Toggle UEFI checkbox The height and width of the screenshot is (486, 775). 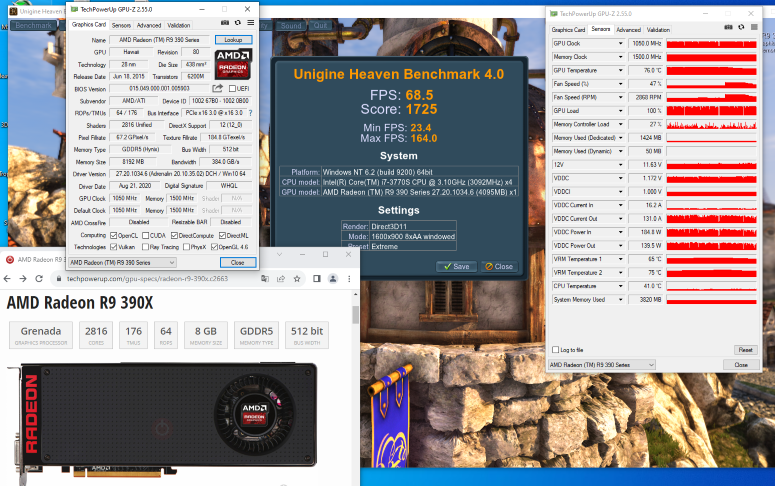click(232, 88)
